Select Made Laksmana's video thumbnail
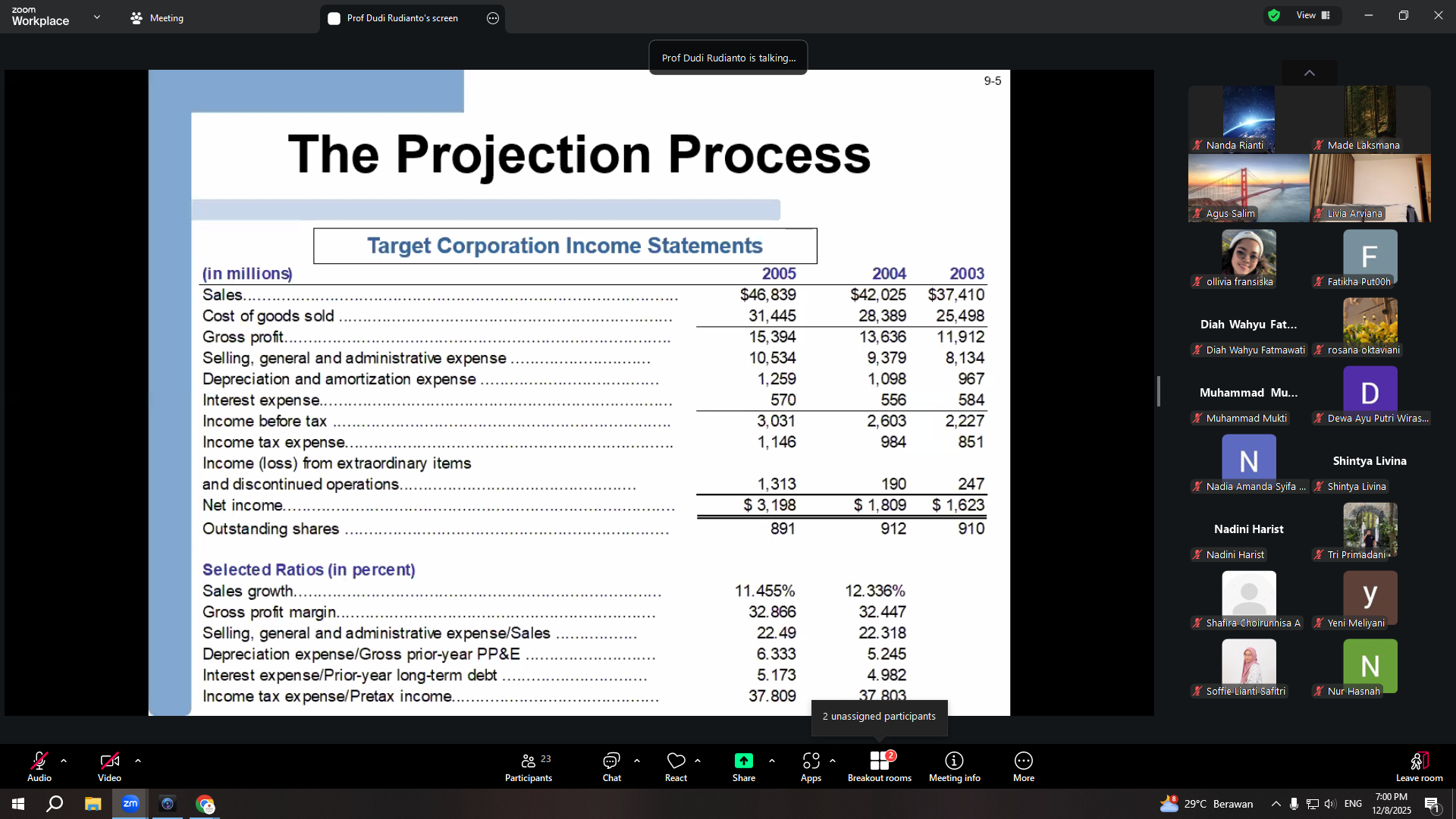This screenshot has height=819, width=1456. (1370, 120)
